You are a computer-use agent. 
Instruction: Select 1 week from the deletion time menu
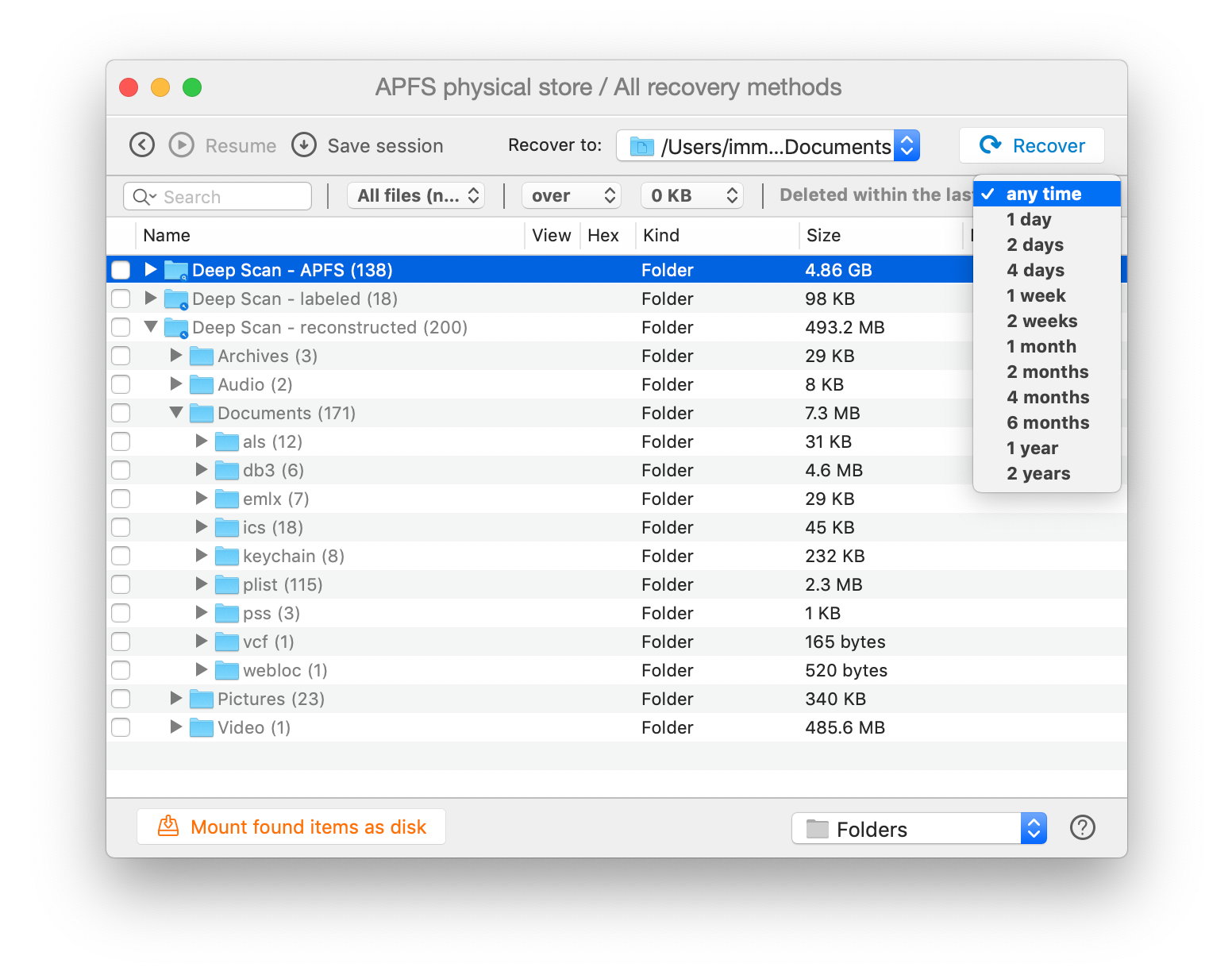[x=1036, y=295]
